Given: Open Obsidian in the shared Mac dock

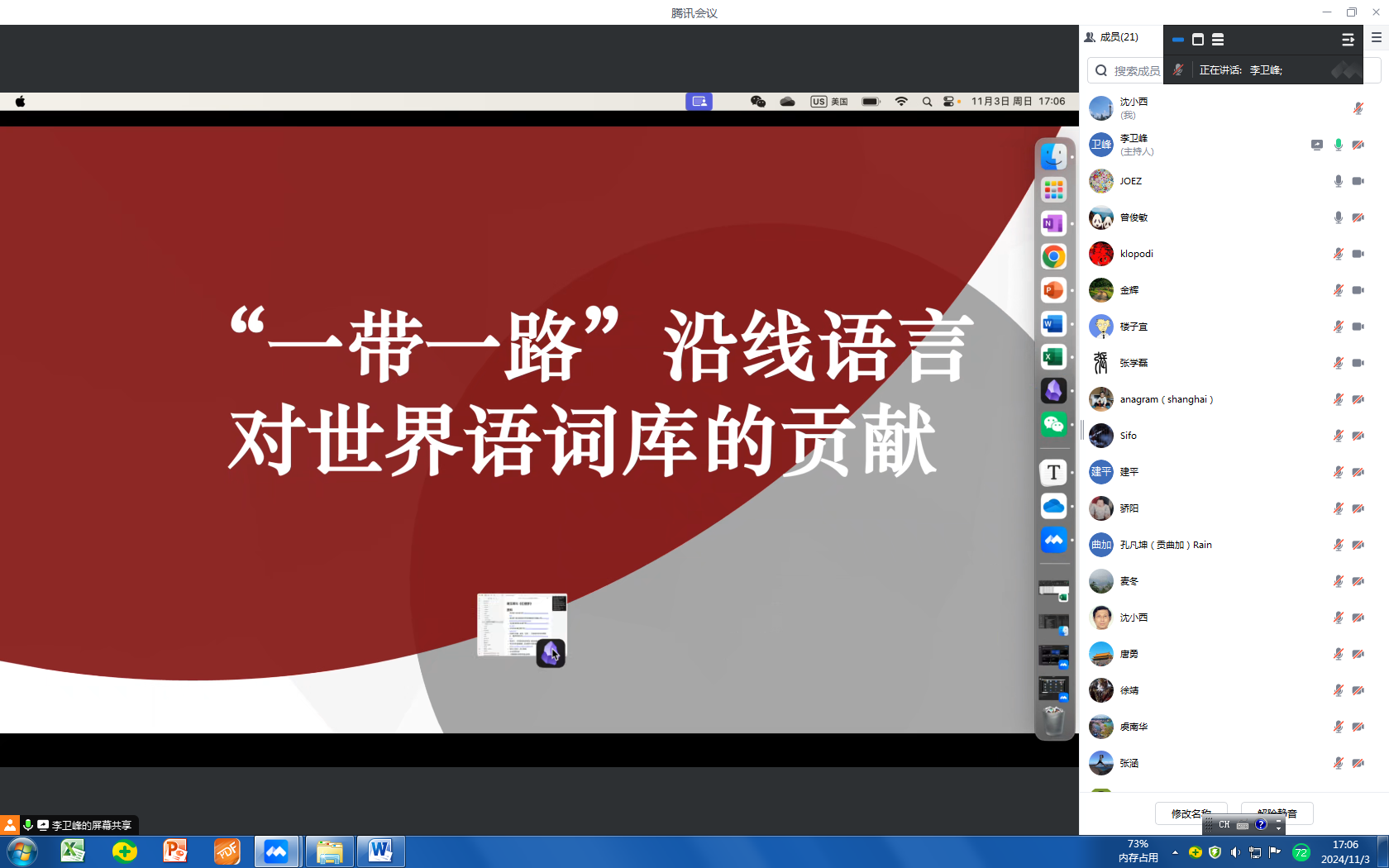Looking at the screenshot, I should coord(1053,391).
